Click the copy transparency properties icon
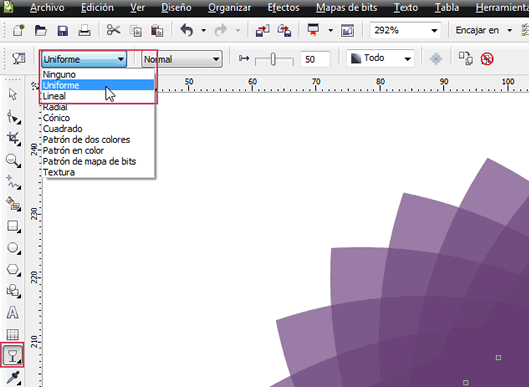This screenshot has height=387, width=529. coord(466,58)
